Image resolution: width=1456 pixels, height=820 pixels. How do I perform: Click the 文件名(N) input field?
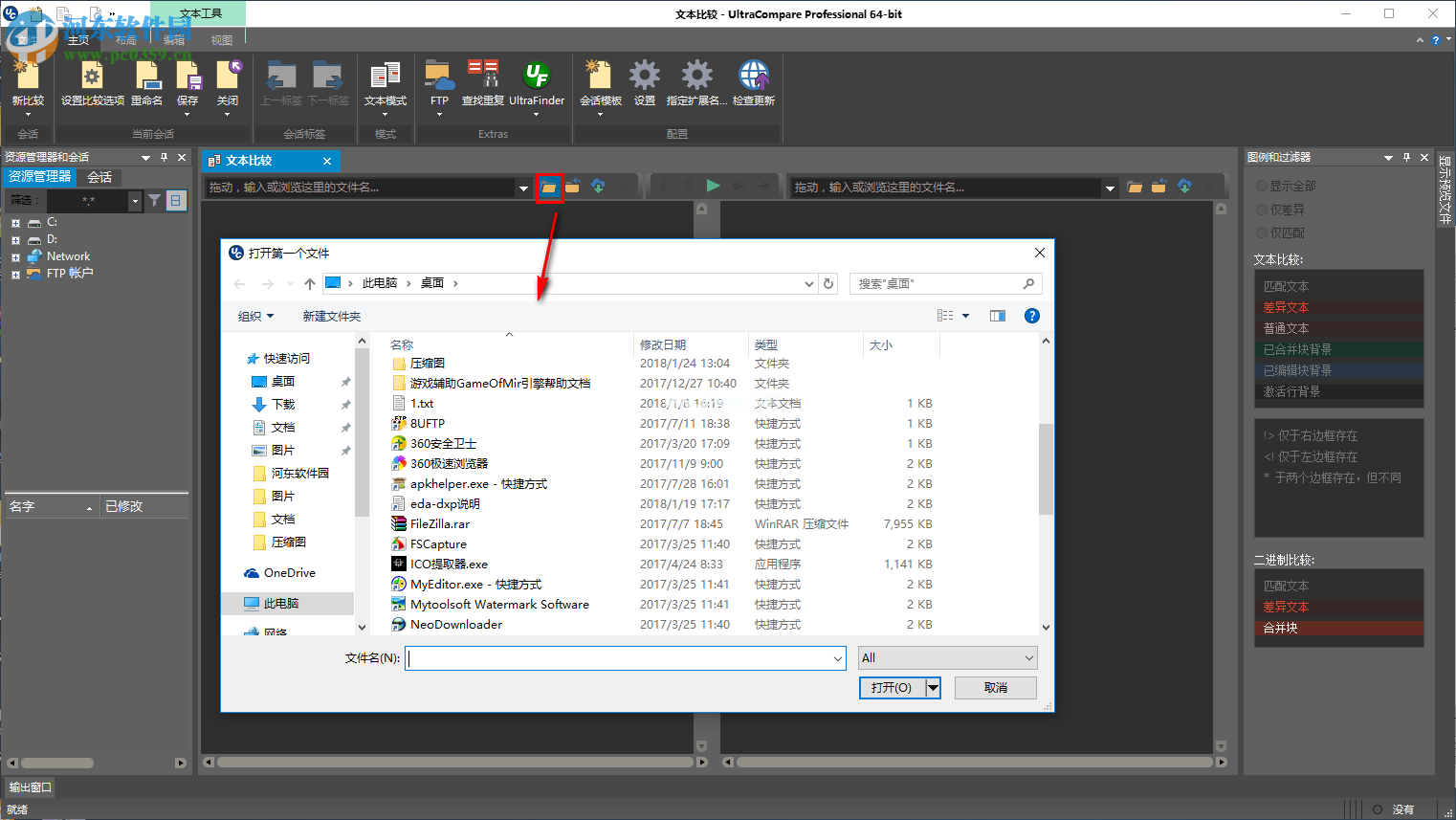pos(625,657)
